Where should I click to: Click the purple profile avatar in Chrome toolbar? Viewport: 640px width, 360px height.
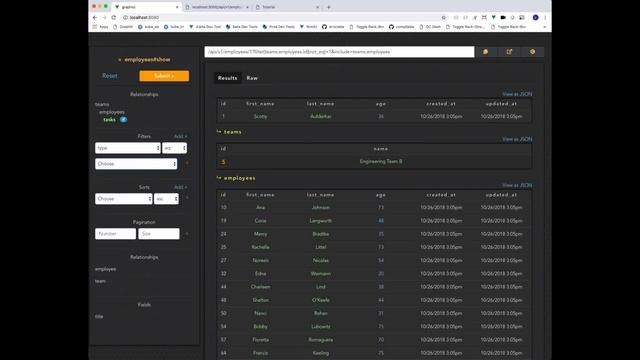[536, 18]
